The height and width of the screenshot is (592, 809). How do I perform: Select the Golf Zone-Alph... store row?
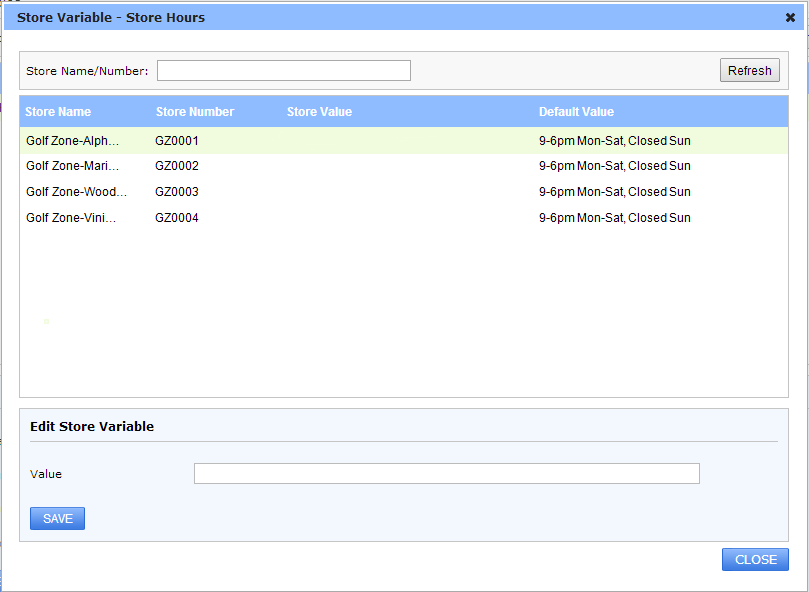click(404, 140)
